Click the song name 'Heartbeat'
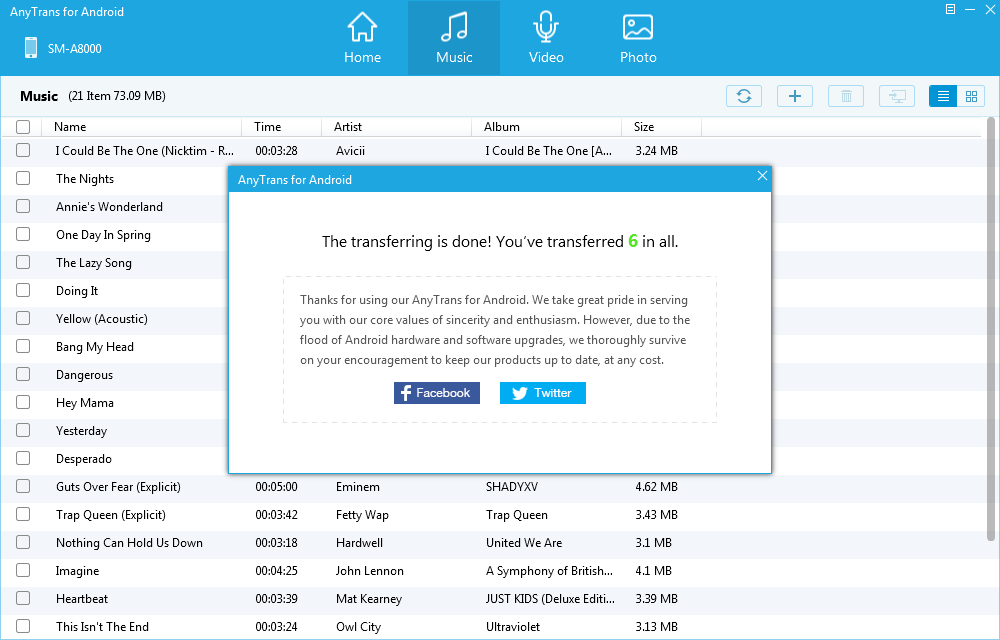Screen dimensions: 1000x640 point(82,599)
